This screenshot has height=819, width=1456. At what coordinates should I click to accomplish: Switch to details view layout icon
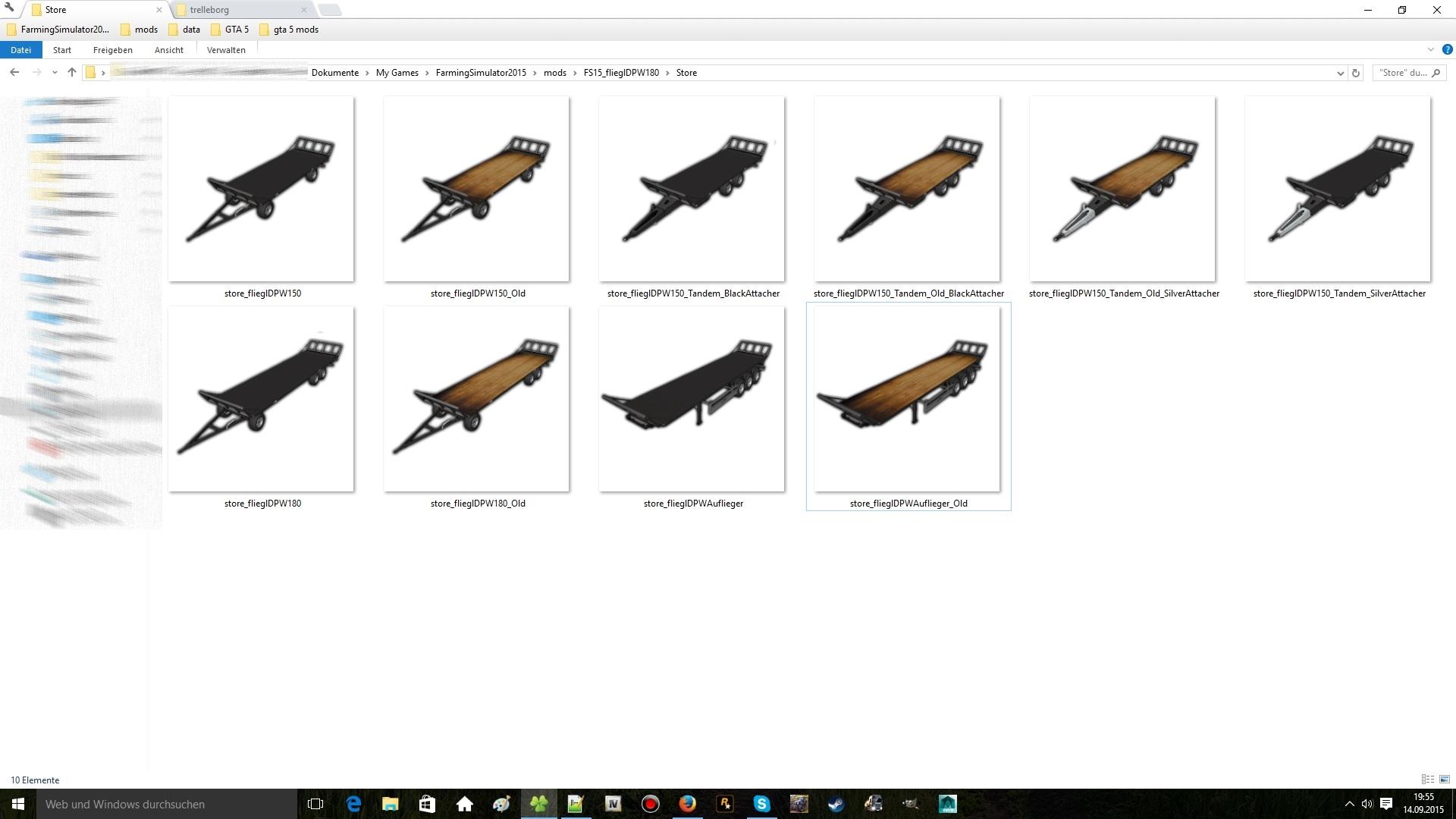coord(1427,780)
